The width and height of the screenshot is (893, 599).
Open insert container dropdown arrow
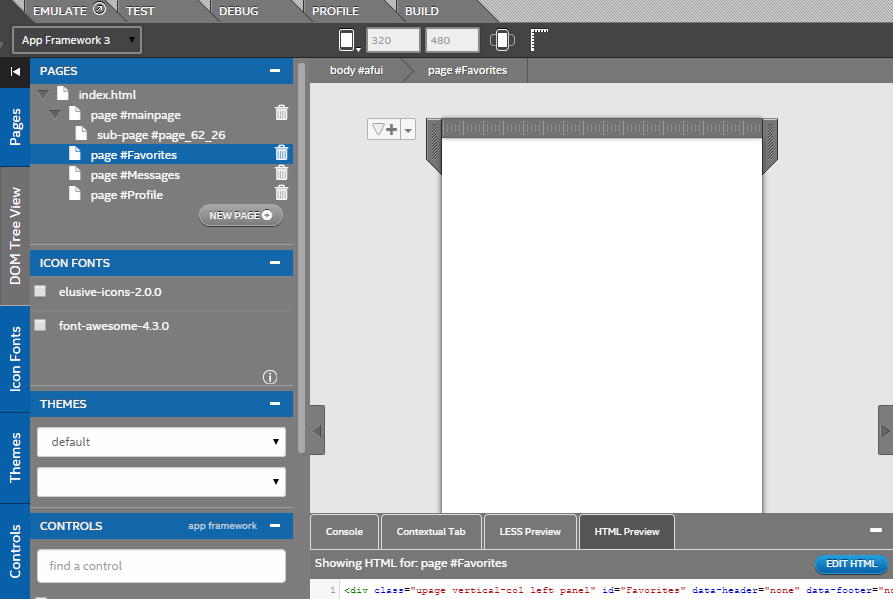click(x=408, y=129)
